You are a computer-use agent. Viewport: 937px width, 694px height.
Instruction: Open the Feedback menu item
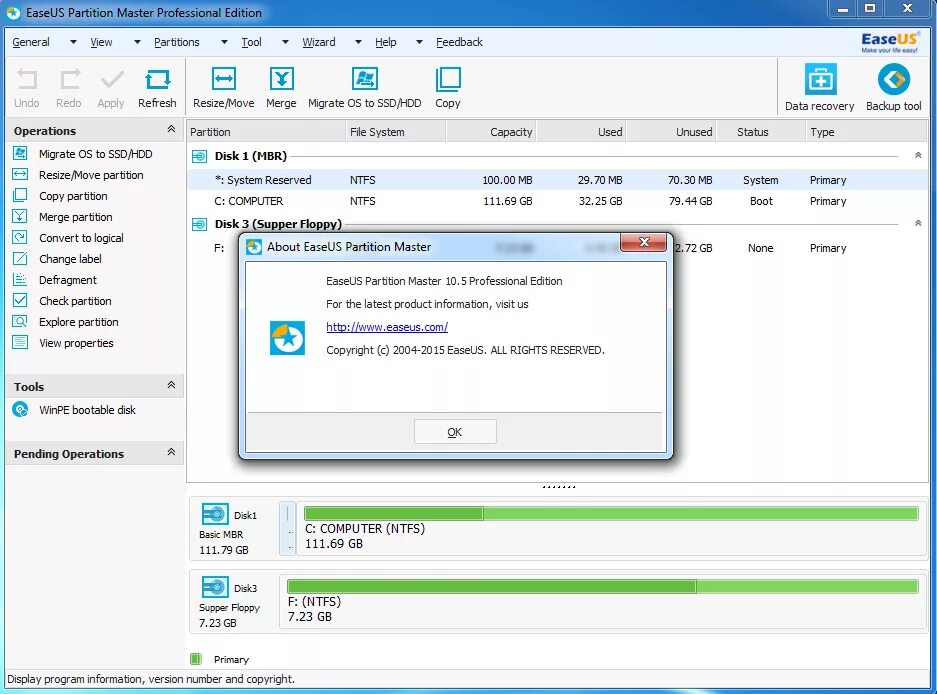tap(459, 42)
